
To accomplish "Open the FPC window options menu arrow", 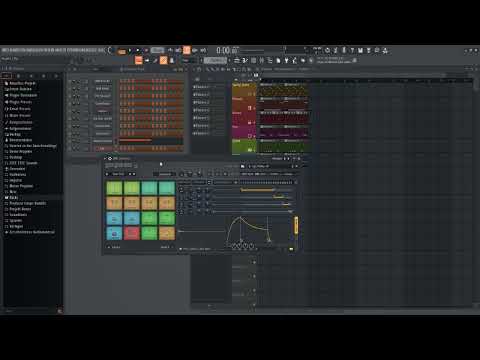I will [x=106, y=158].
